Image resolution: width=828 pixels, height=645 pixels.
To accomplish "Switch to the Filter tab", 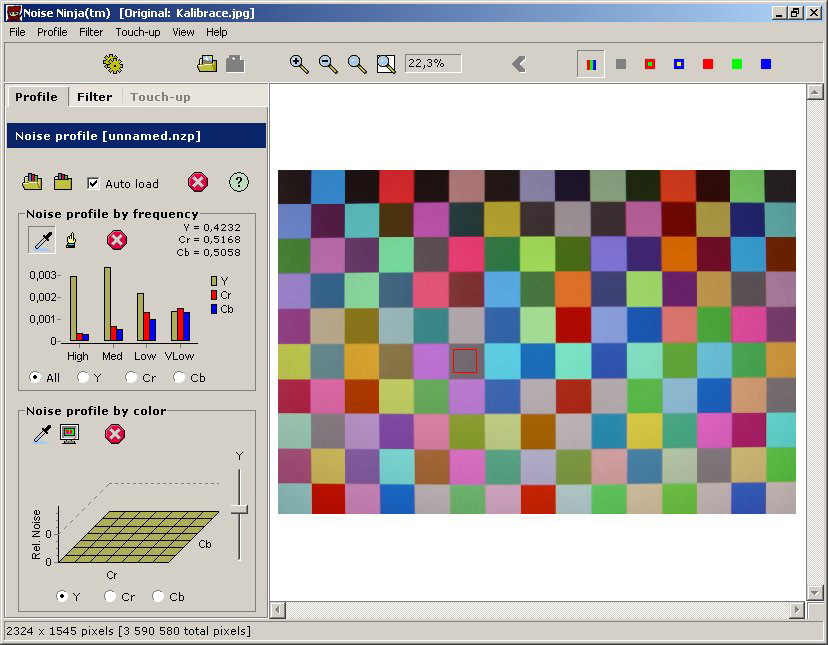I will [94, 97].
